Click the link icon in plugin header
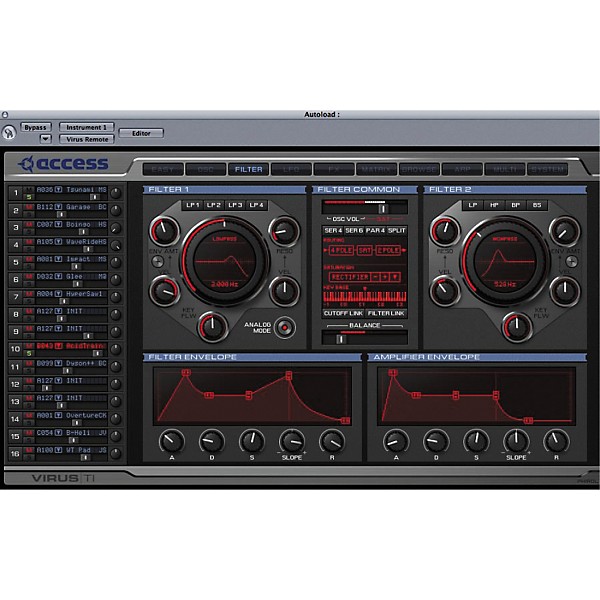600x600 pixels. [8, 133]
